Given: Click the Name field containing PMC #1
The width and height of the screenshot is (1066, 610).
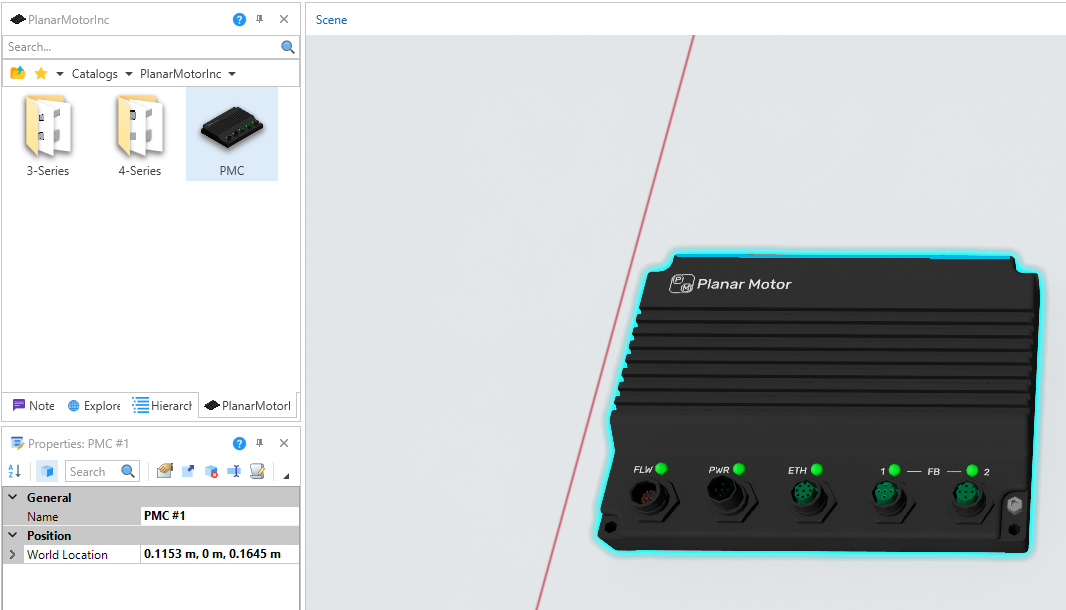Looking at the screenshot, I should coord(219,516).
